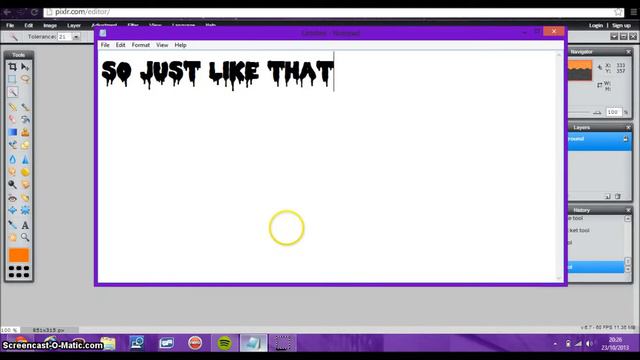Open Notepad Format menu
The width and height of the screenshot is (640, 360).
point(141,45)
